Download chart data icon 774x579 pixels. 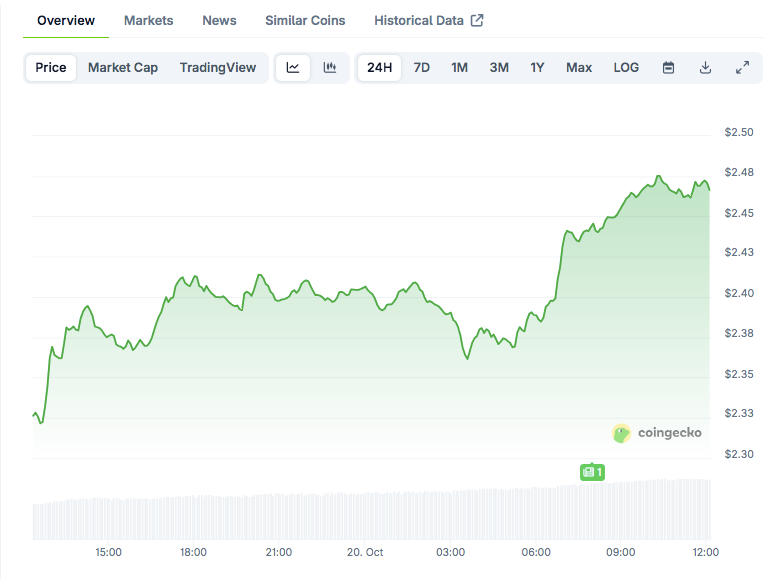tap(705, 68)
